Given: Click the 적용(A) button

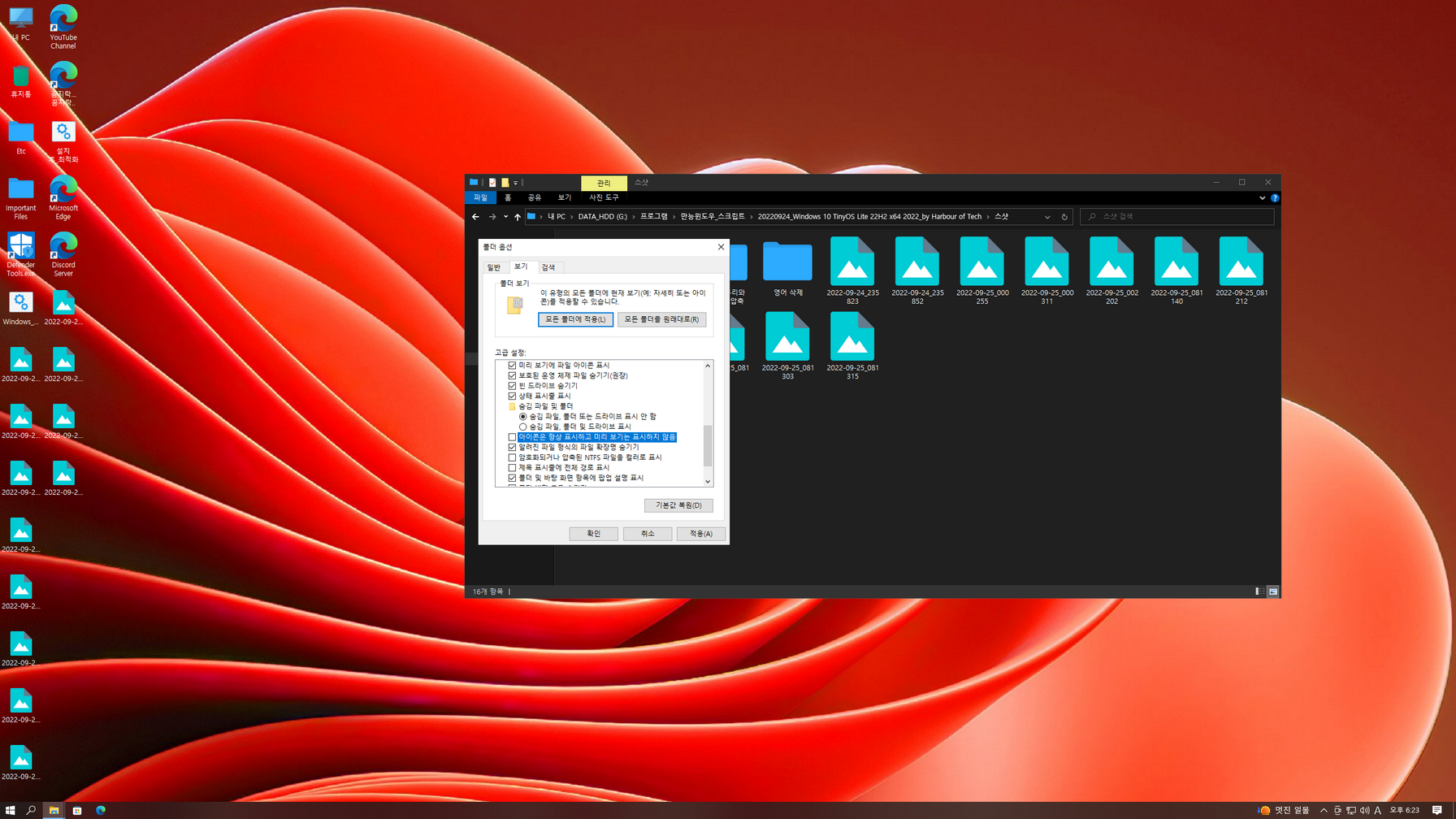Looking at the screenshot, I should 700,534.
